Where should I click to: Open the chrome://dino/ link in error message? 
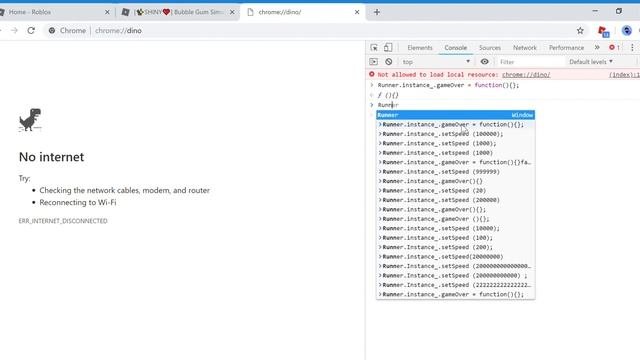(x=526, y=75)
